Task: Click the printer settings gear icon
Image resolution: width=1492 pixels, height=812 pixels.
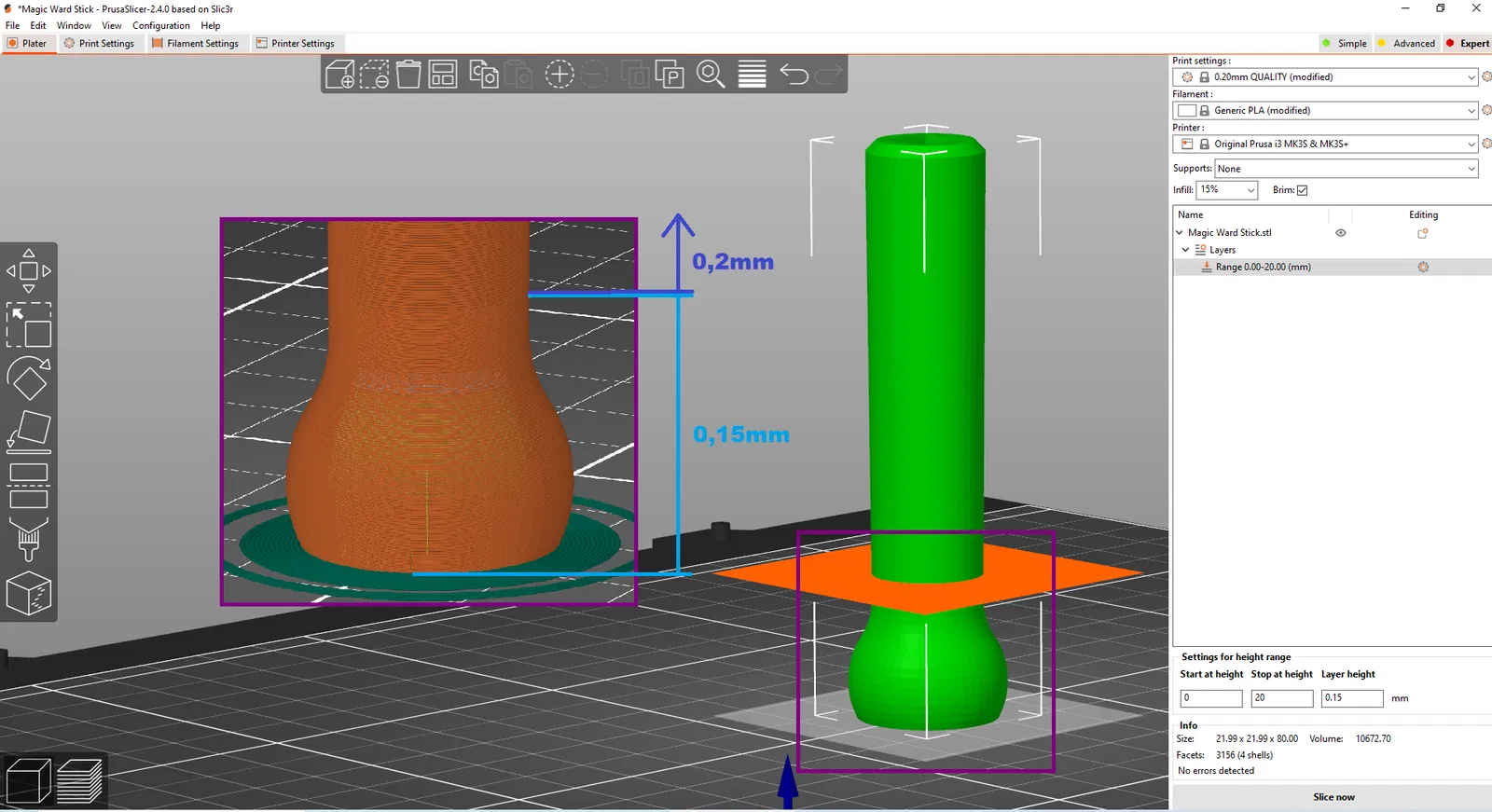Action: 1486,144
